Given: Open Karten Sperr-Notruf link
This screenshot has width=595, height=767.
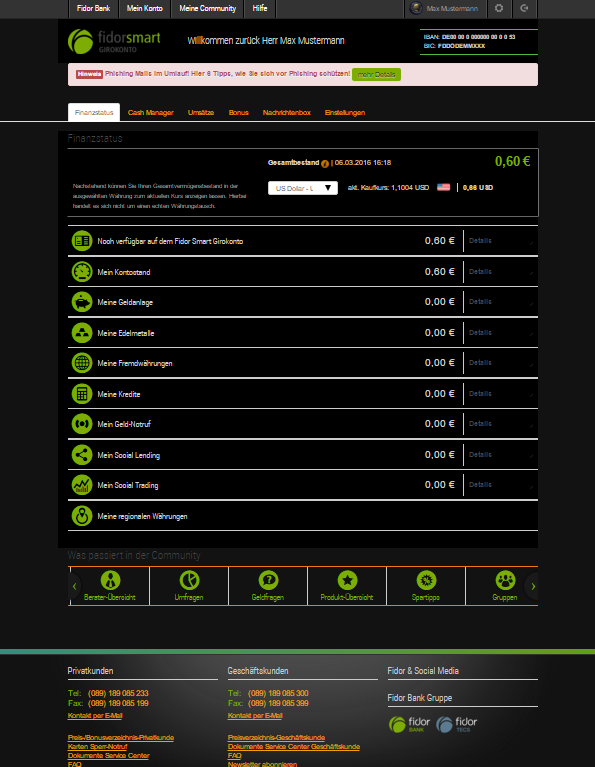Looking at the screenshot, I should 97,746.
